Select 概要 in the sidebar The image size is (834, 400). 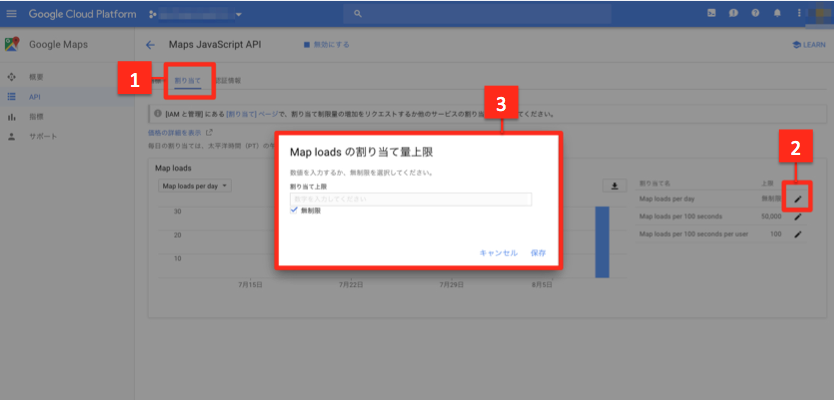click(x=37, y=77)
